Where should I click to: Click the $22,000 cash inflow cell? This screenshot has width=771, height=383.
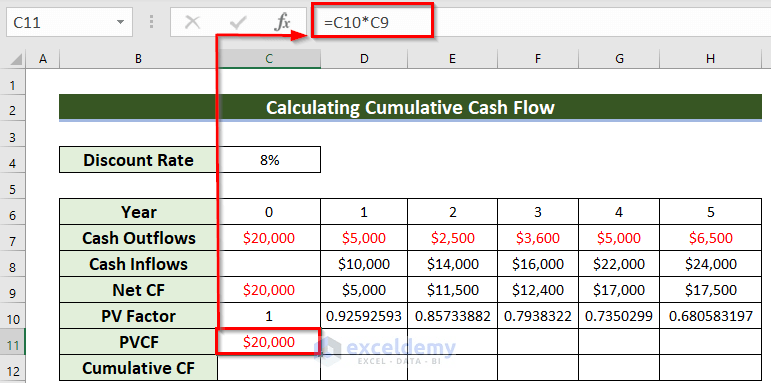coord(619,264)
